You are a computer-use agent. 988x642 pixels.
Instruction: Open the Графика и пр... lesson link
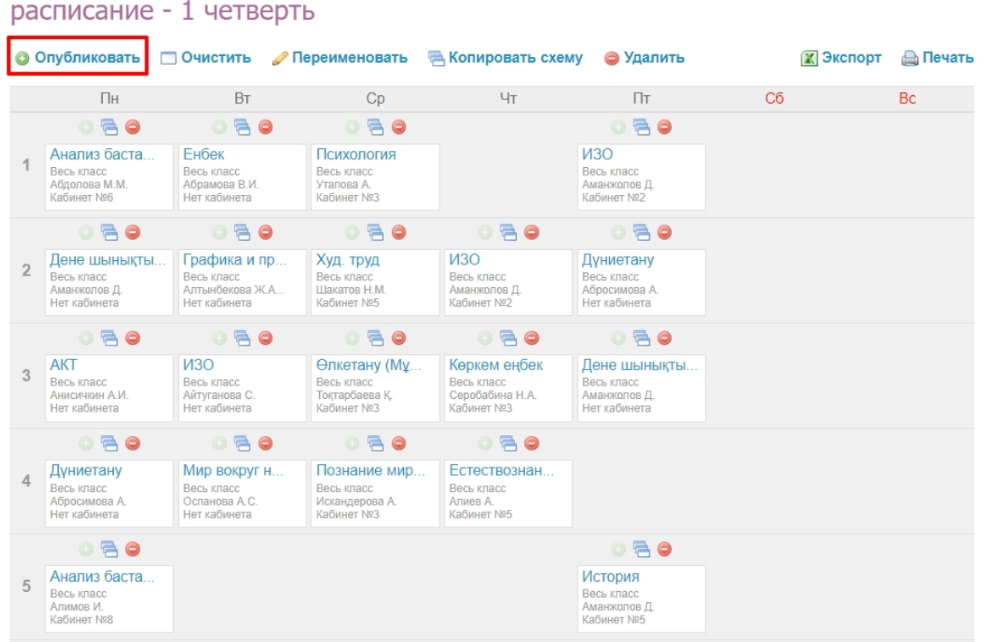(x=235, y=260)
